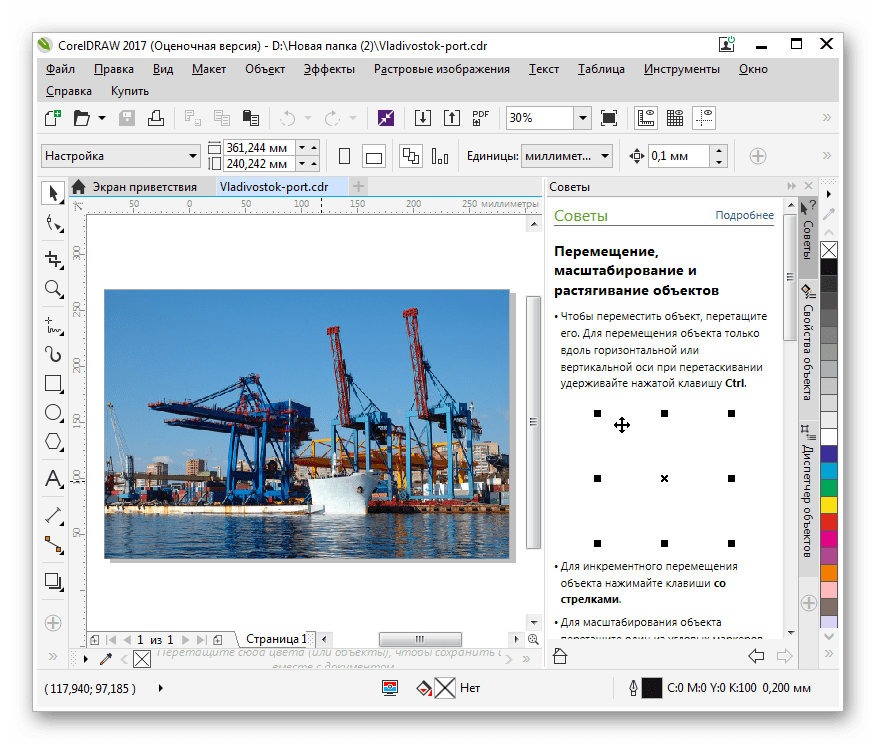Switch to Экран приветствия tab
This screenshot has height=744, width=876.
click(144, 187)
